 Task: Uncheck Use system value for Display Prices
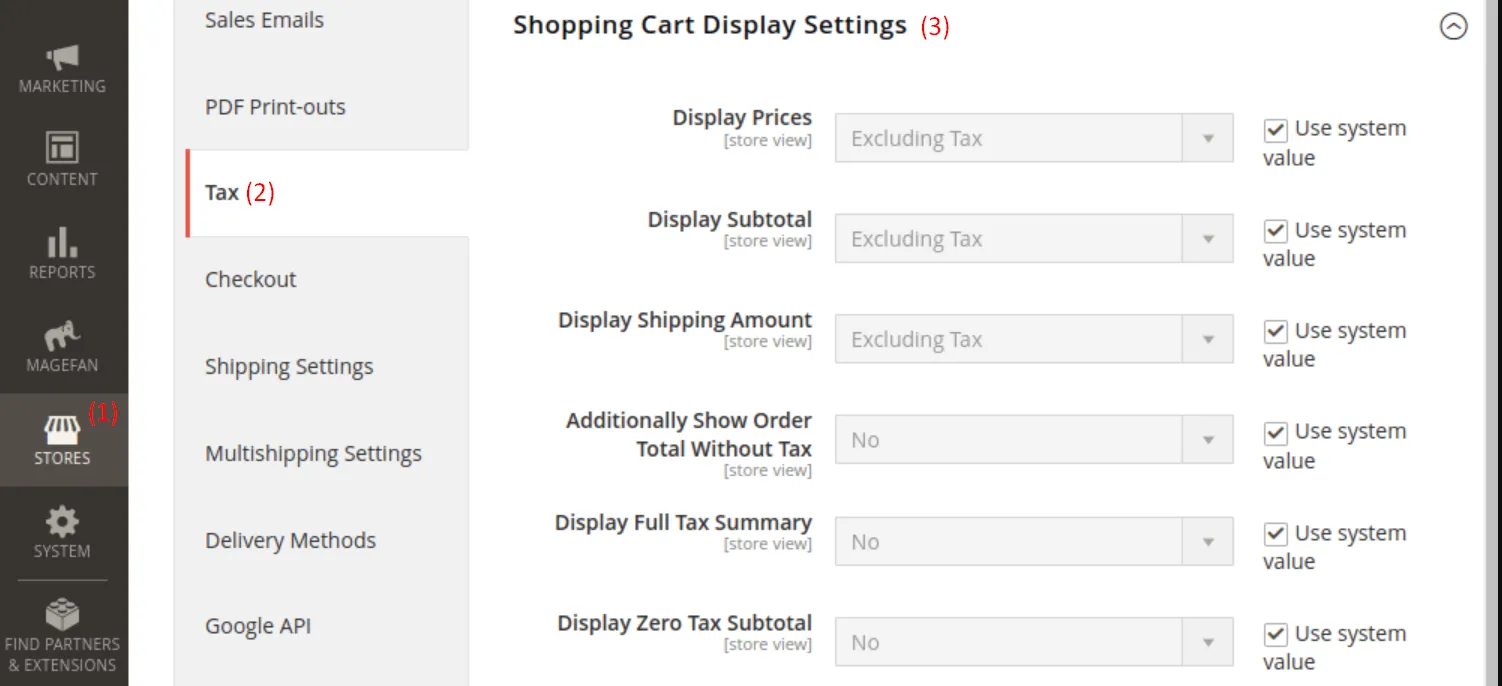click(x=1275, y=130)
